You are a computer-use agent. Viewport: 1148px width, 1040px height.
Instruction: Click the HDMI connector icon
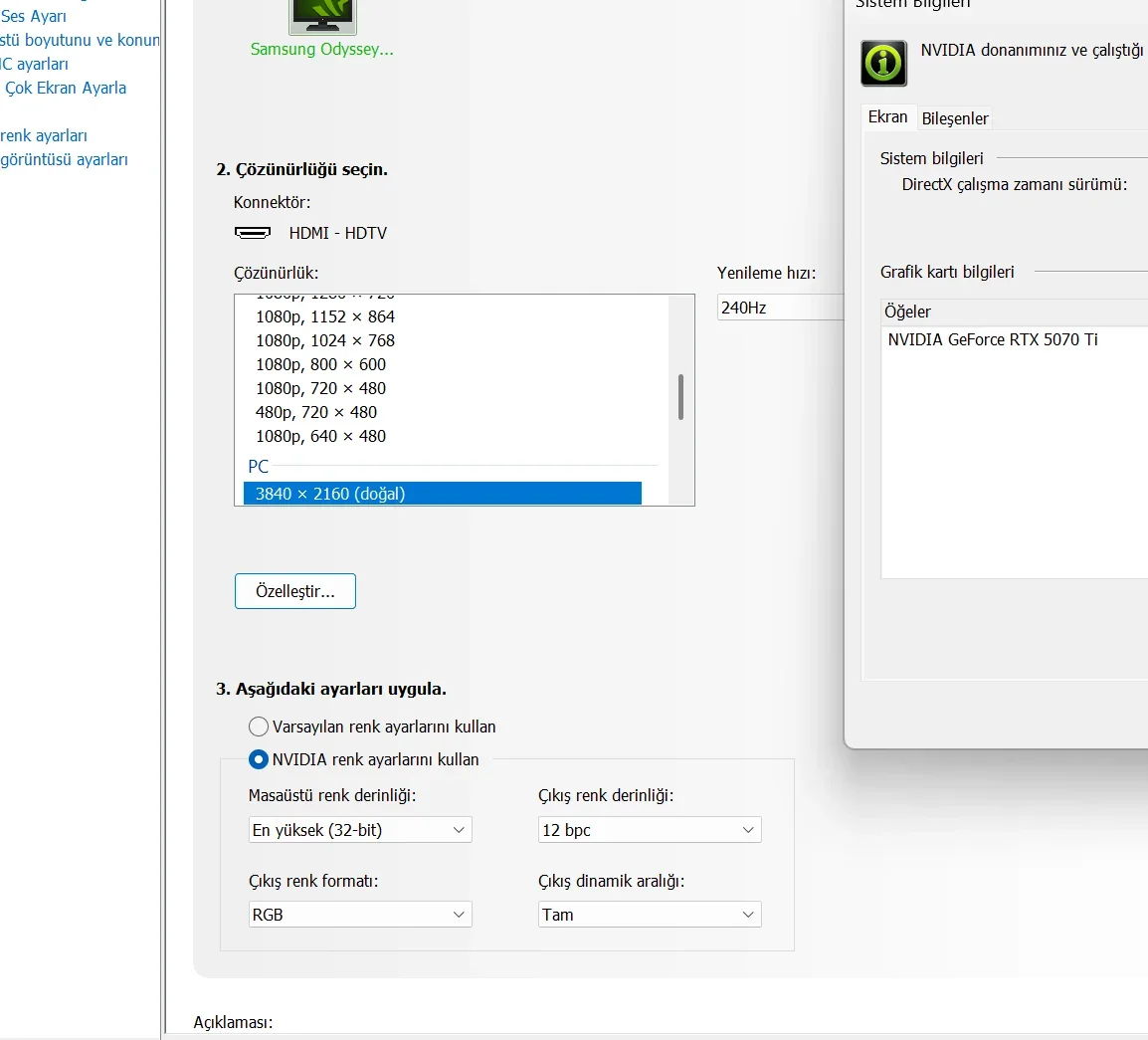253,233
